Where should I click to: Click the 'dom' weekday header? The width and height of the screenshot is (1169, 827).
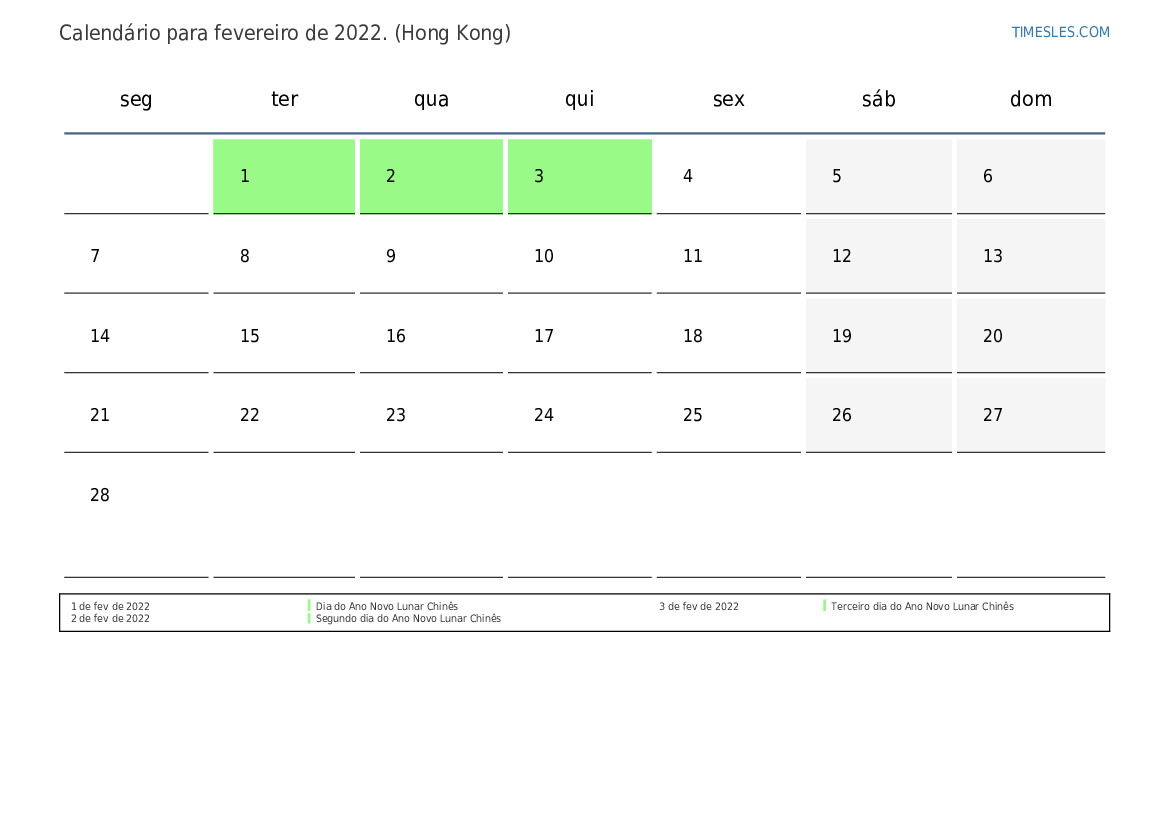coord(1031,99)
